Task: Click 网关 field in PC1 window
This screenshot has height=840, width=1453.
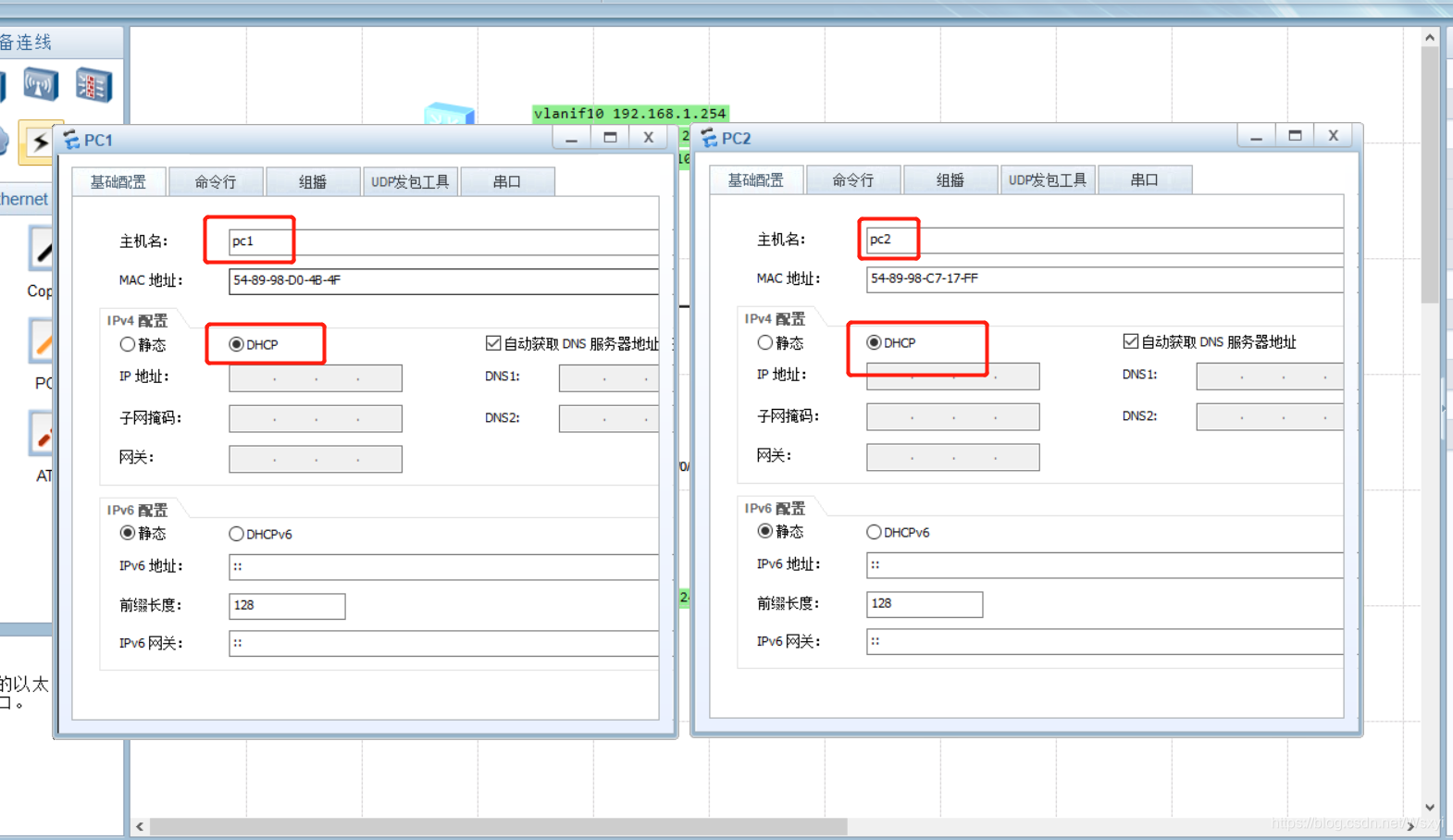Action: pos(316,459)
